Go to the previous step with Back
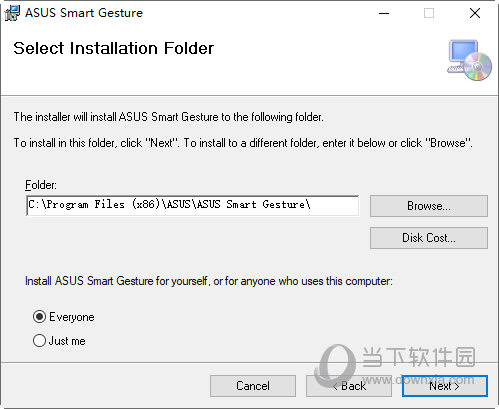Image resolution: width=499 pixels, height=409 pixels. 349,386
